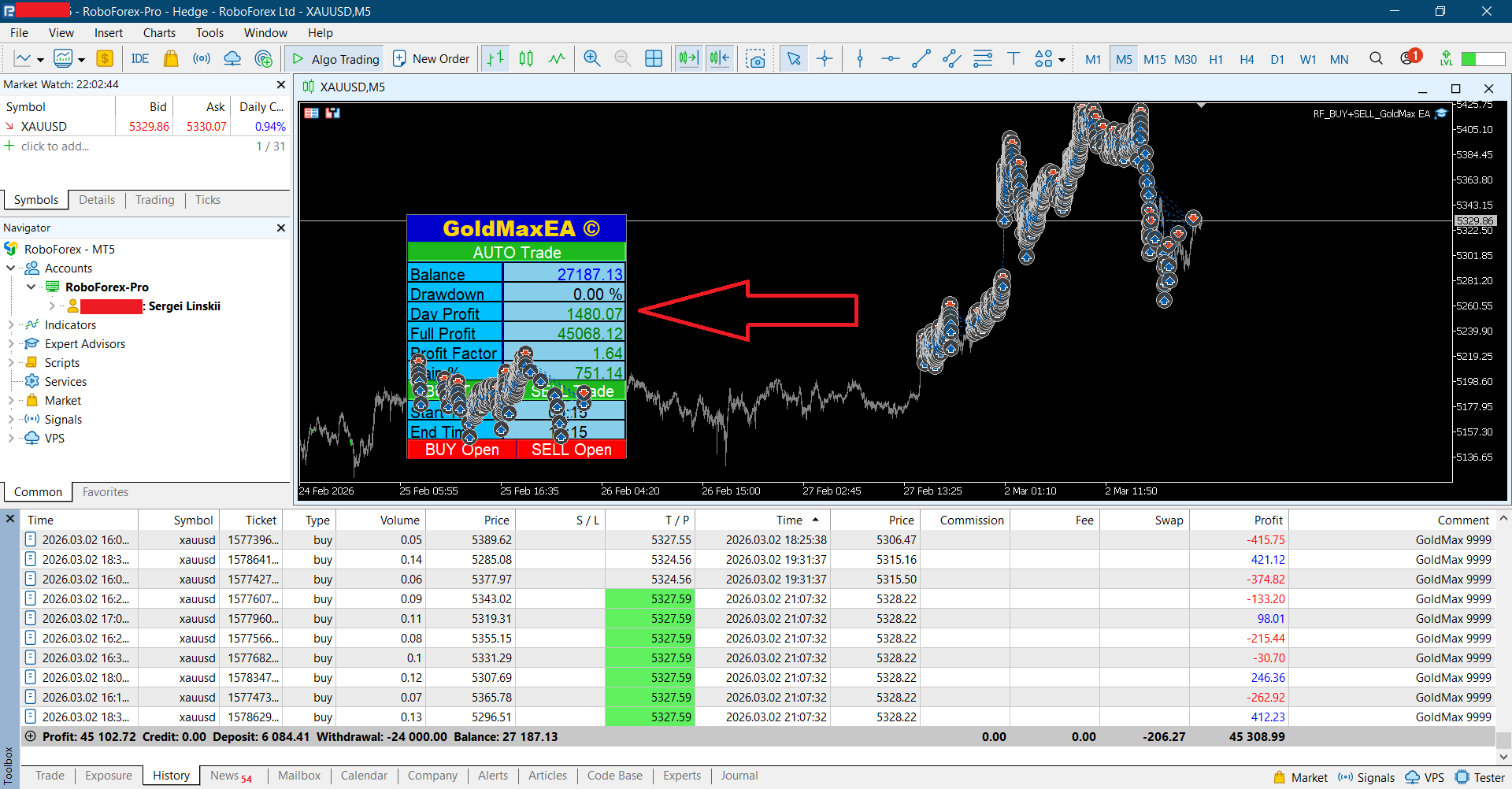Click the green LVL indicator icon

pos(1446,59)
